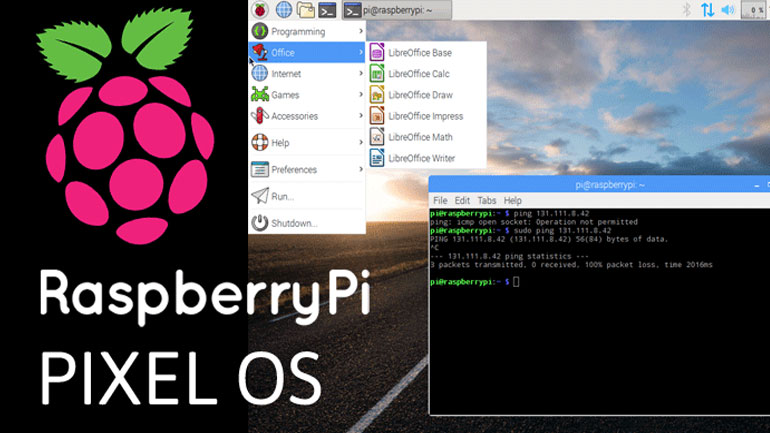Launch LibreOffice Writer from the submenu

point(426,158)
